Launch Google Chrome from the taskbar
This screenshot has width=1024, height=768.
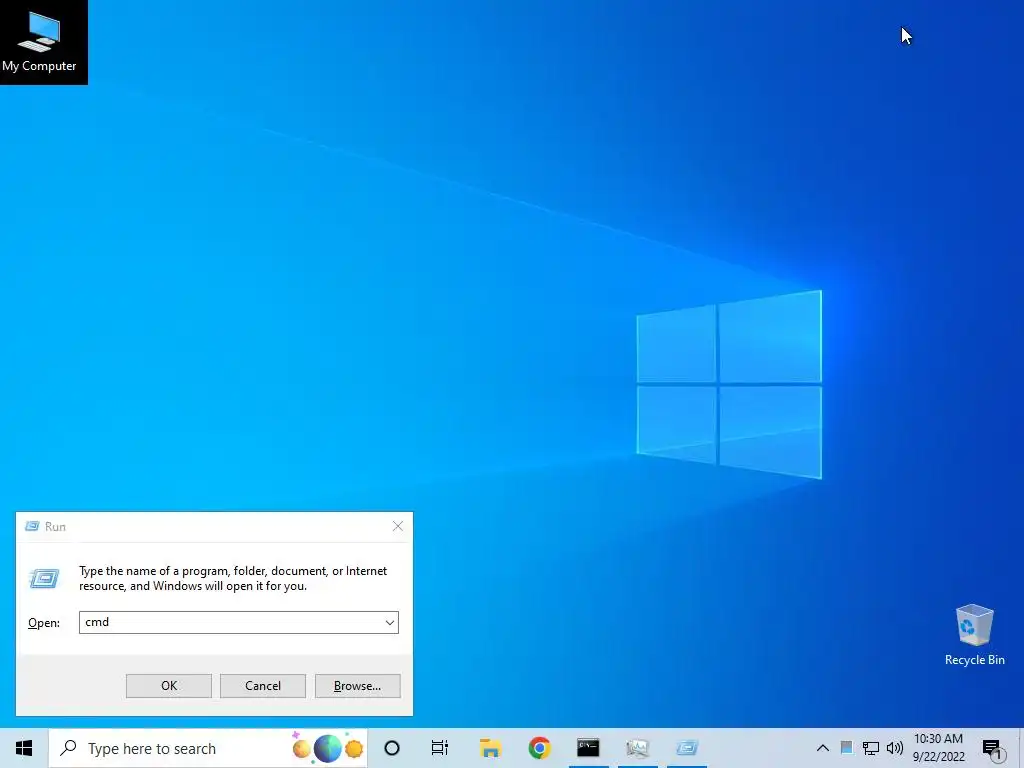click(539, 748)
